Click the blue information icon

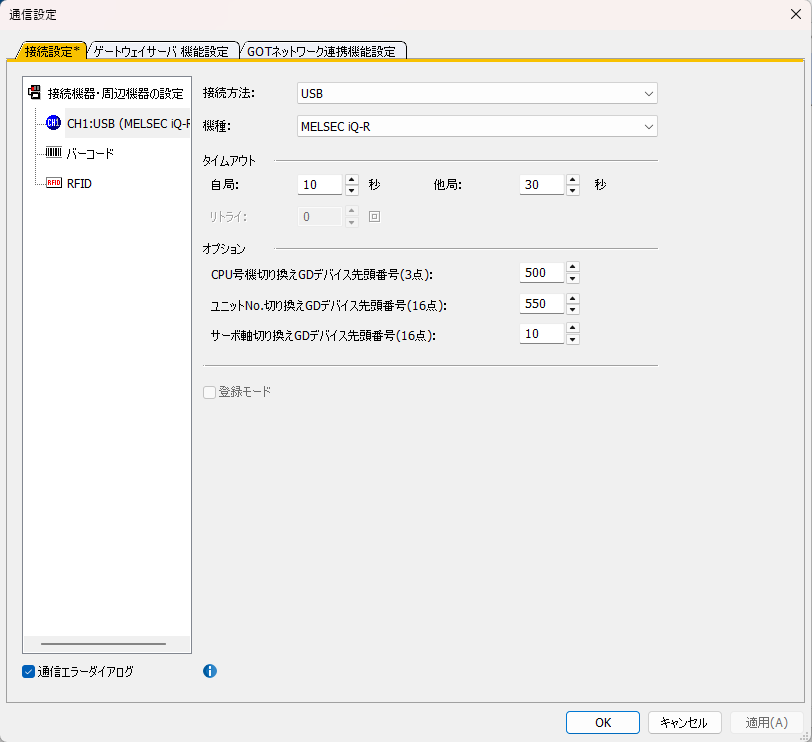[x=210, y=671]
